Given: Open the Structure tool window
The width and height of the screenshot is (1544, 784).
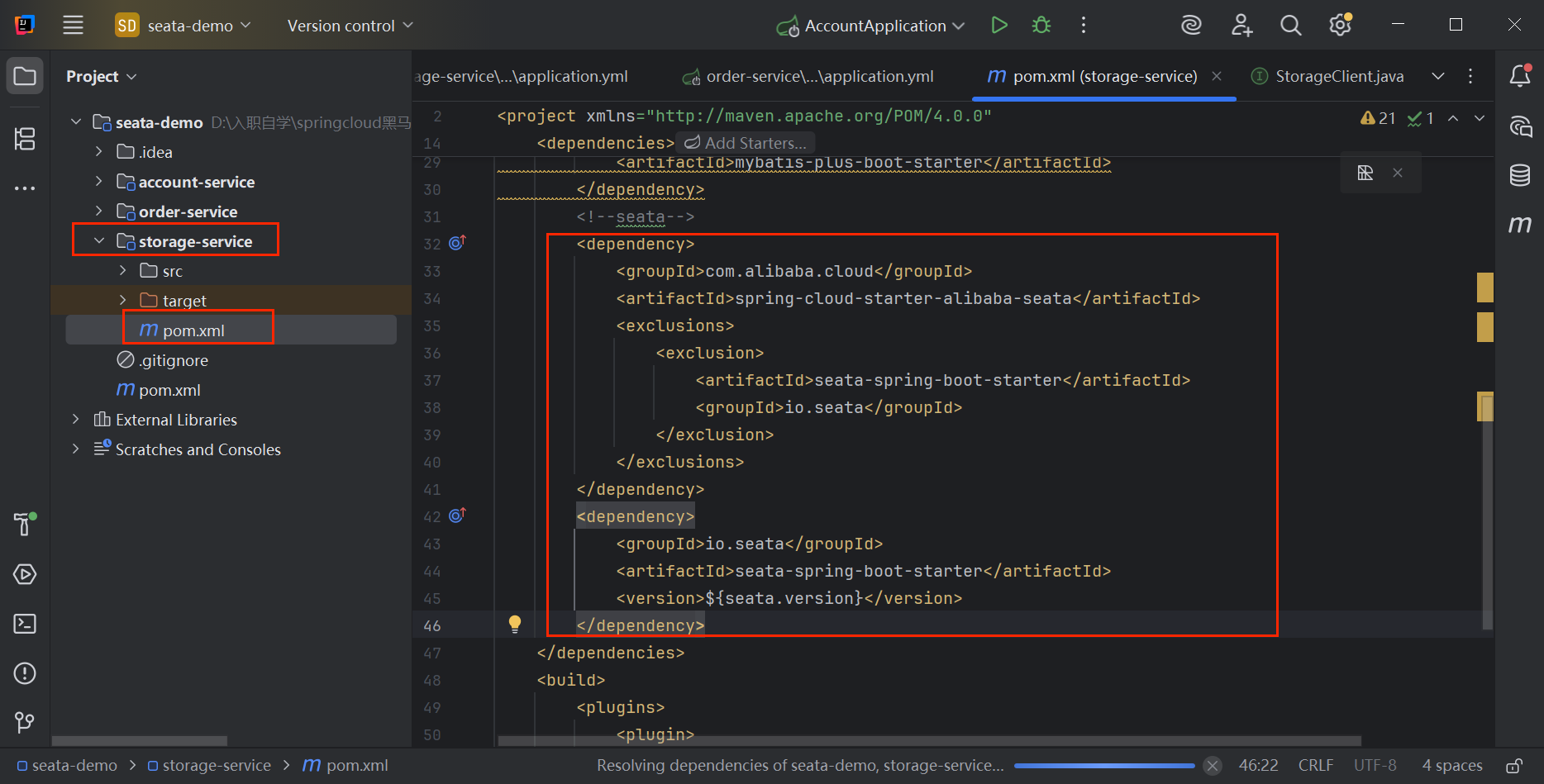Looking at the screenshot, I should (x=25, y=139).
